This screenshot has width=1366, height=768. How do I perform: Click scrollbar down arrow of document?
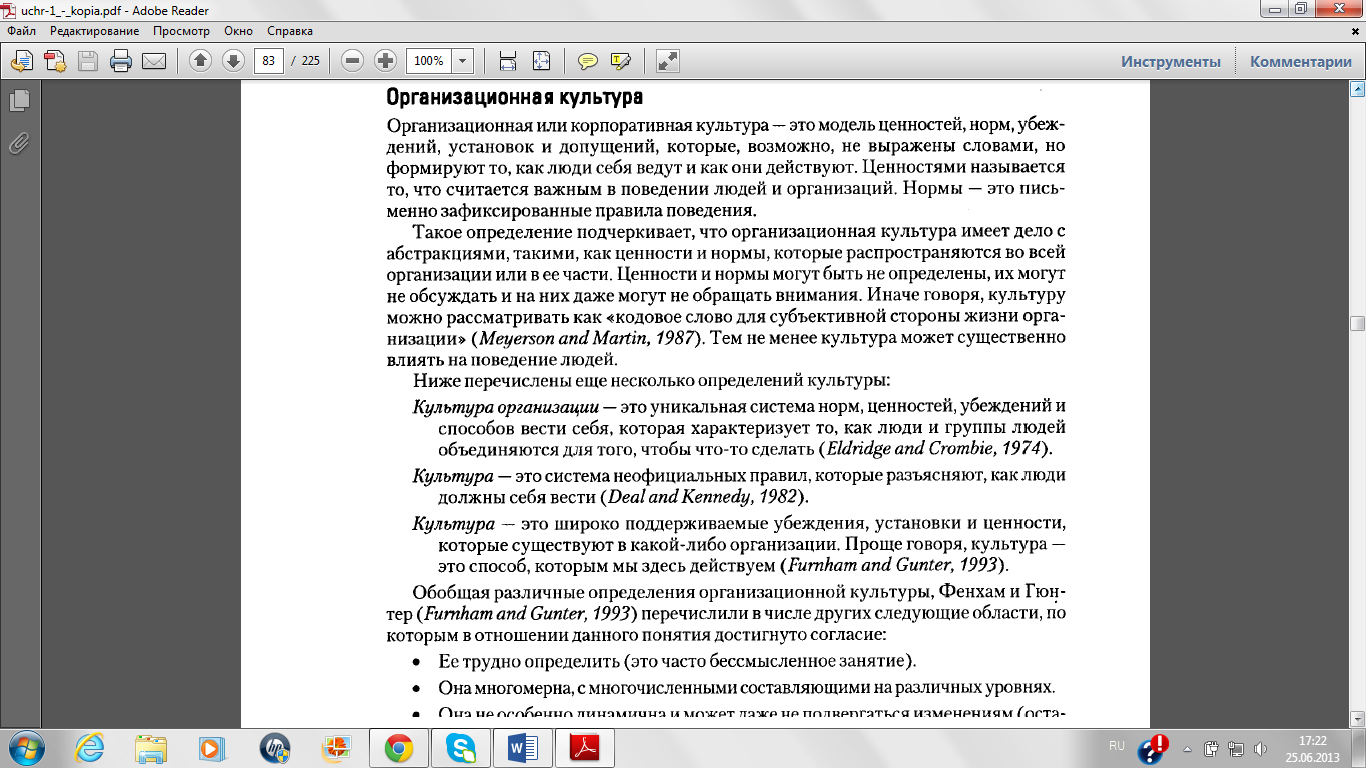[1357, 718]
